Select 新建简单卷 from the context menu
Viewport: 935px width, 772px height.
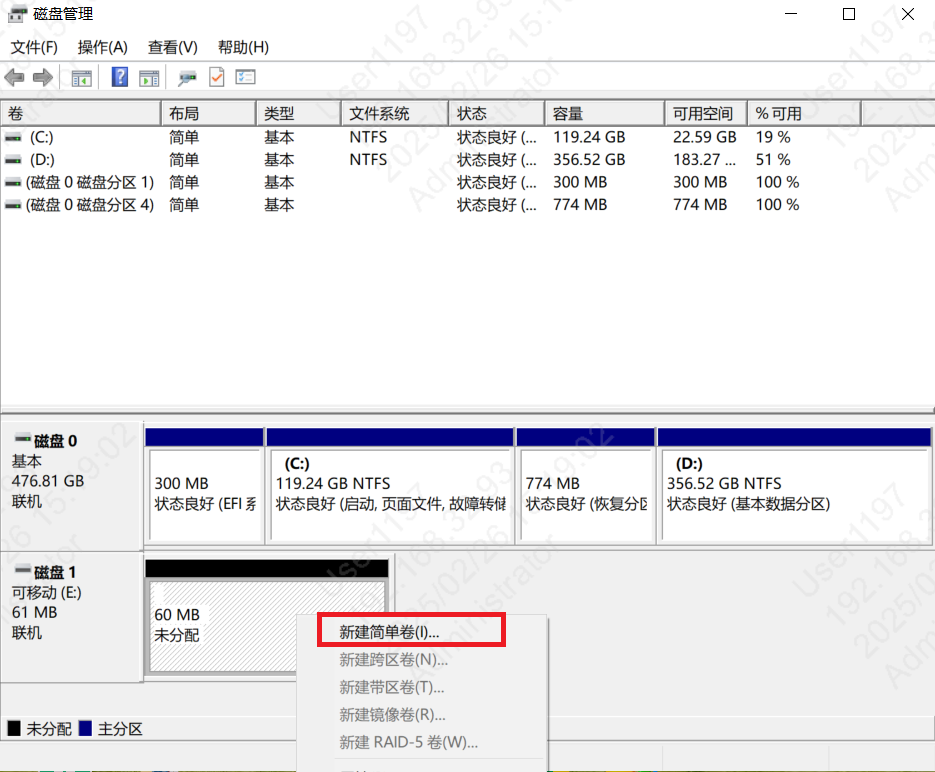[x=390, y=629]
